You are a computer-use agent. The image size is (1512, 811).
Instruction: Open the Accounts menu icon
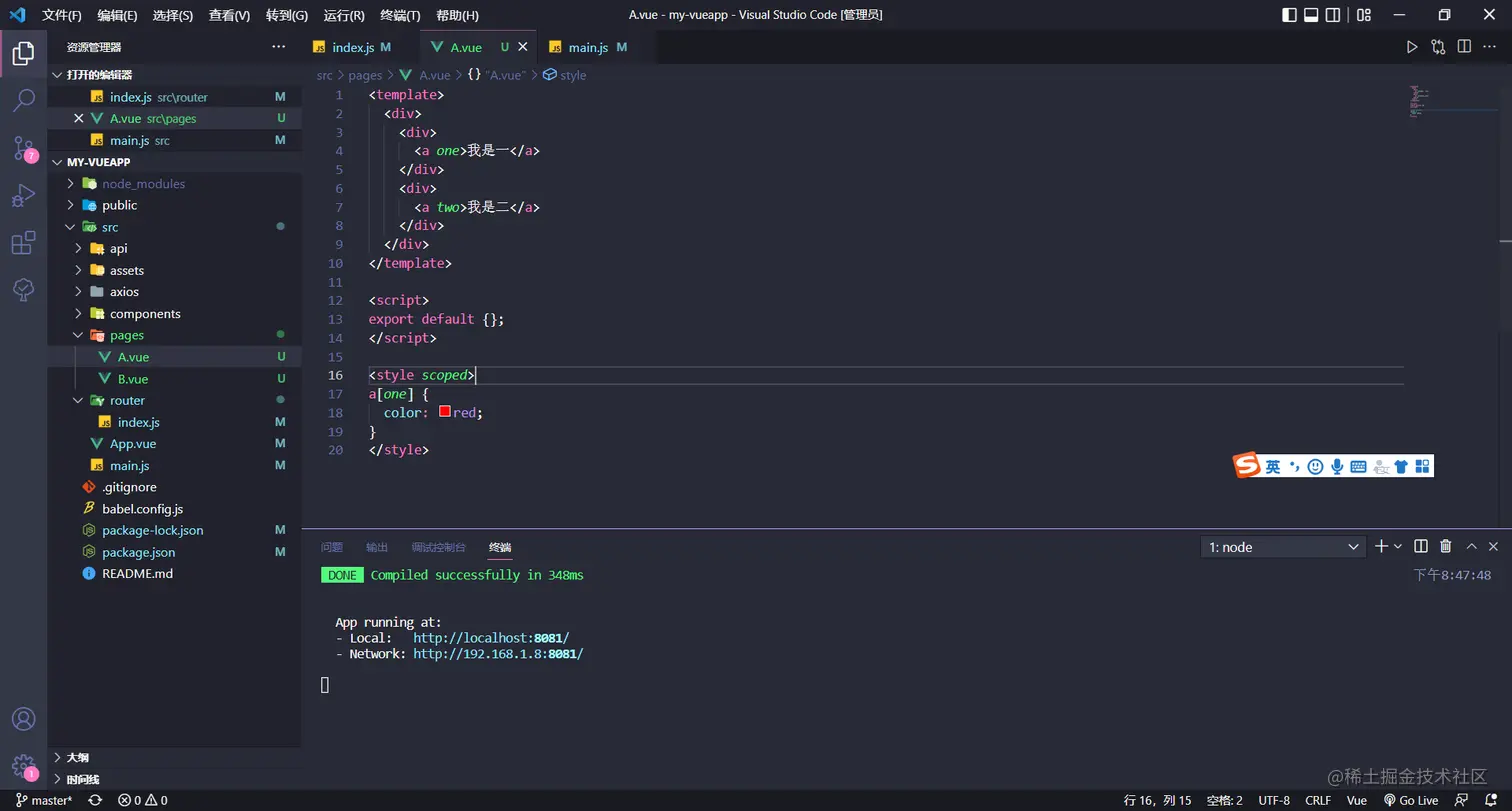point(23,719)
